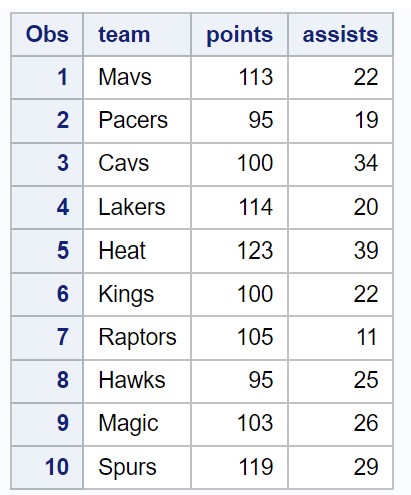Click the Cavs team name
The image size is (411, 495).
coord(124,163)
